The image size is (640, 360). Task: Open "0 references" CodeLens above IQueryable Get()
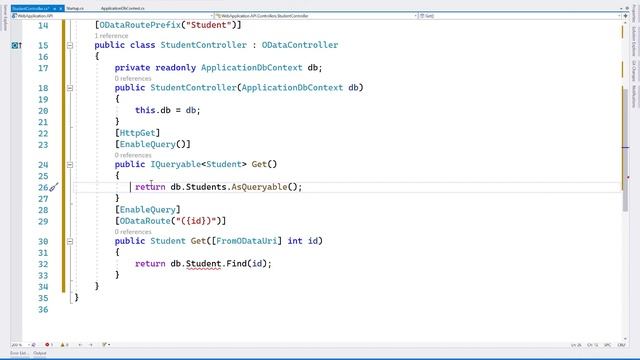tap(133, 155)
